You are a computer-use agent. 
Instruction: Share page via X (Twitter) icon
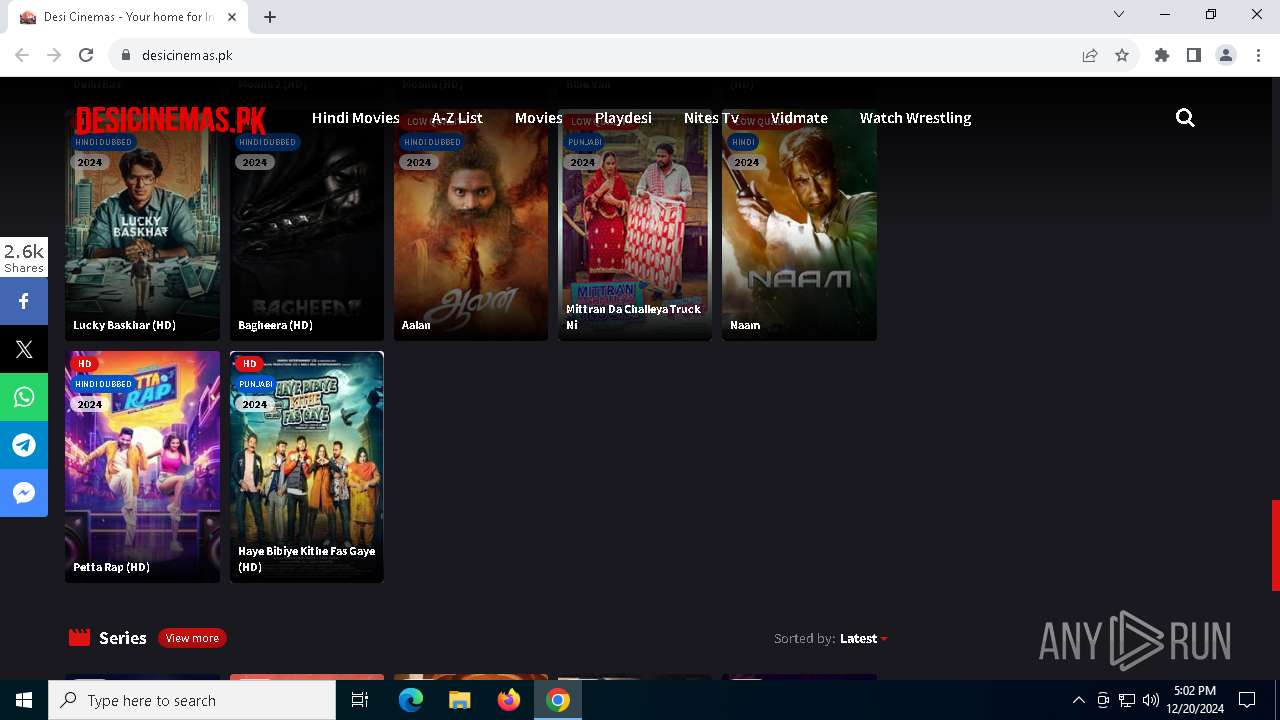coord(24,349)
